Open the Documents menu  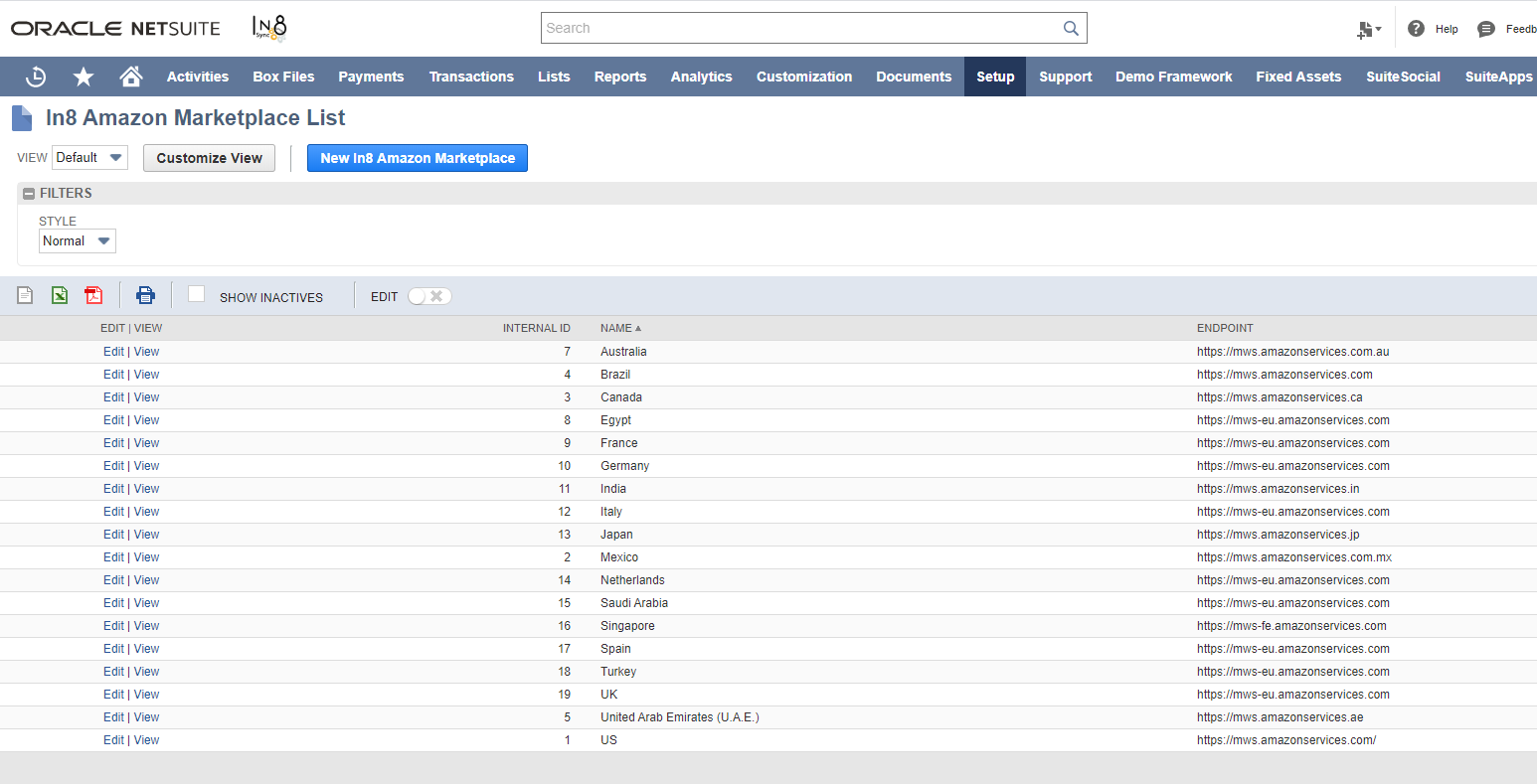914,77
